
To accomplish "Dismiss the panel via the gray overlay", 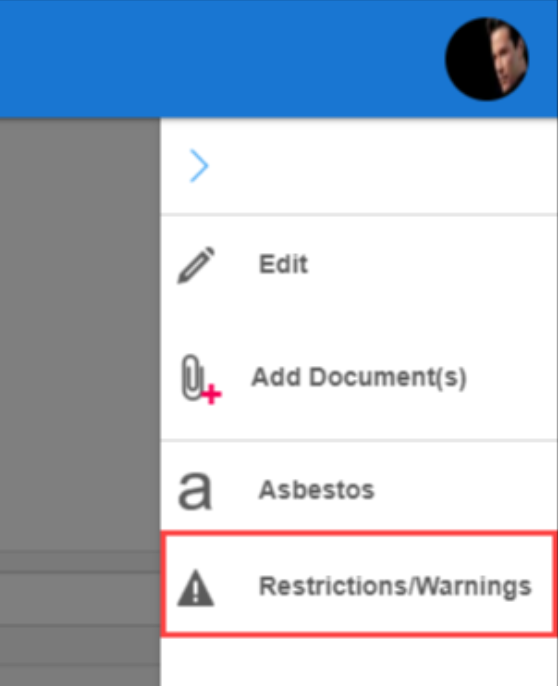I will pyautogui.click(x=80, y=332).
